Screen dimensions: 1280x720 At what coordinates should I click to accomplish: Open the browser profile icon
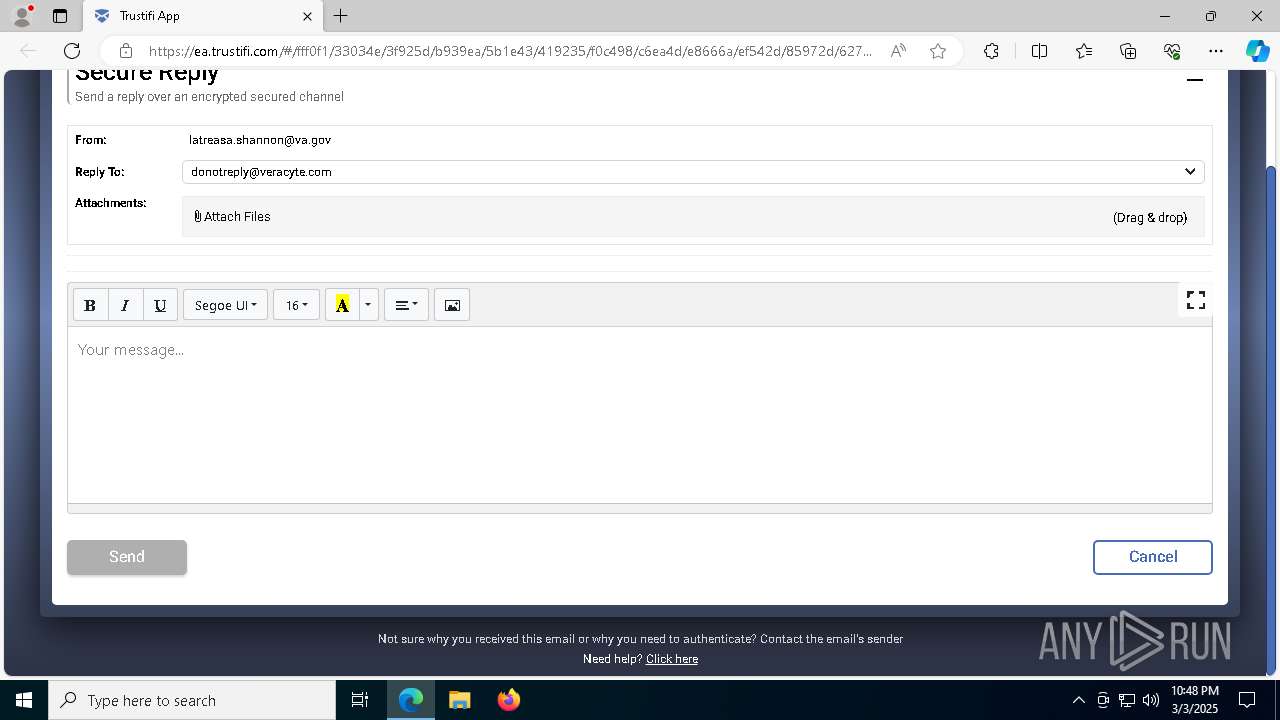coord(22,16)
